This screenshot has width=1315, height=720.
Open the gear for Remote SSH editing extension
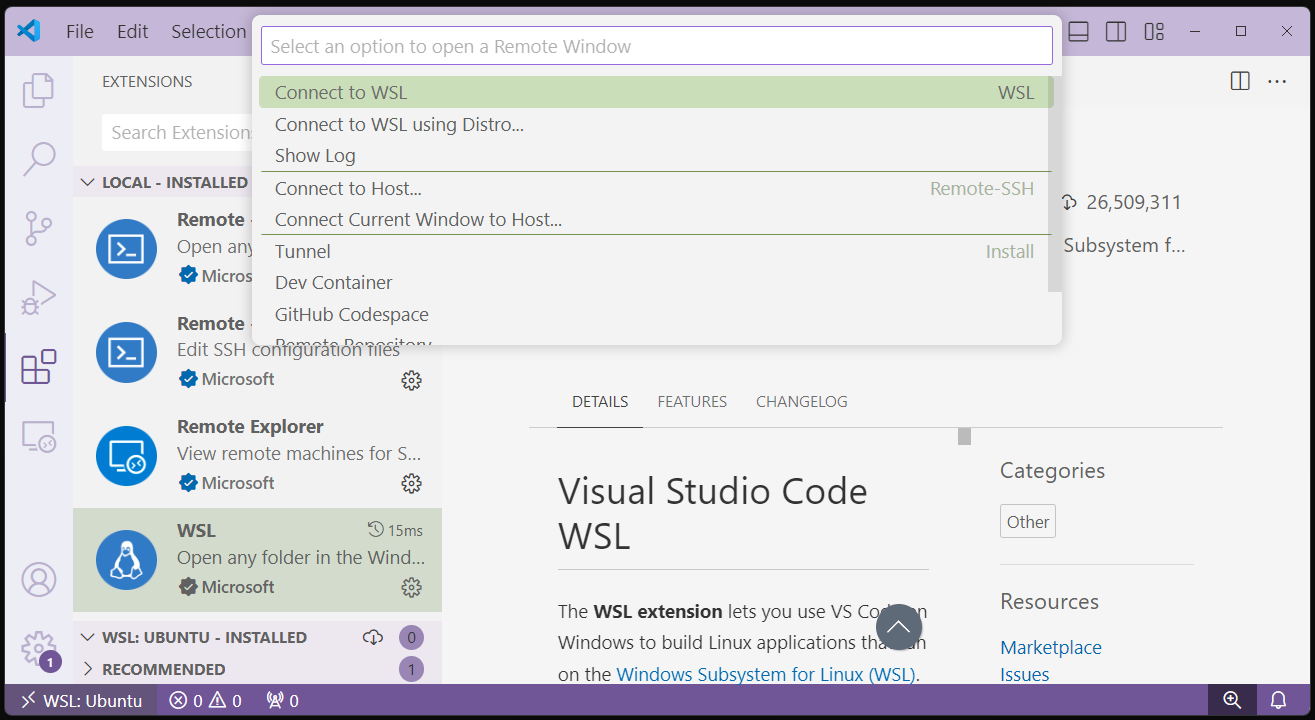click(x=411, y=380)
